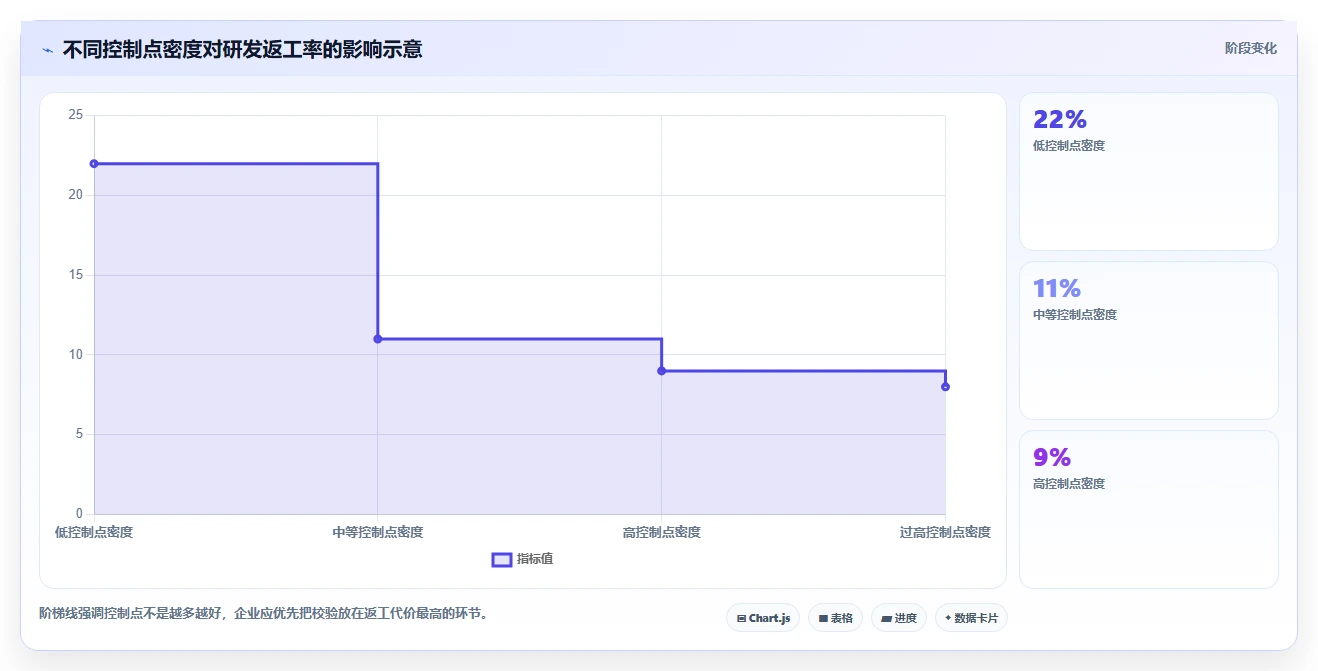
Task: Click the y-axis value 10
Action: [75, 355]
